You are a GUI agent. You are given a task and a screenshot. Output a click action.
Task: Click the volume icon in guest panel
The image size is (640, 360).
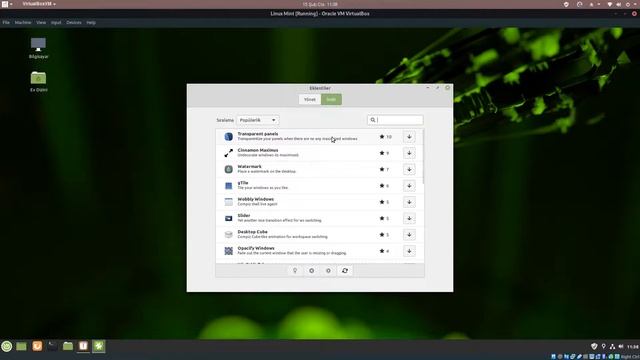[x=621, y=347]
